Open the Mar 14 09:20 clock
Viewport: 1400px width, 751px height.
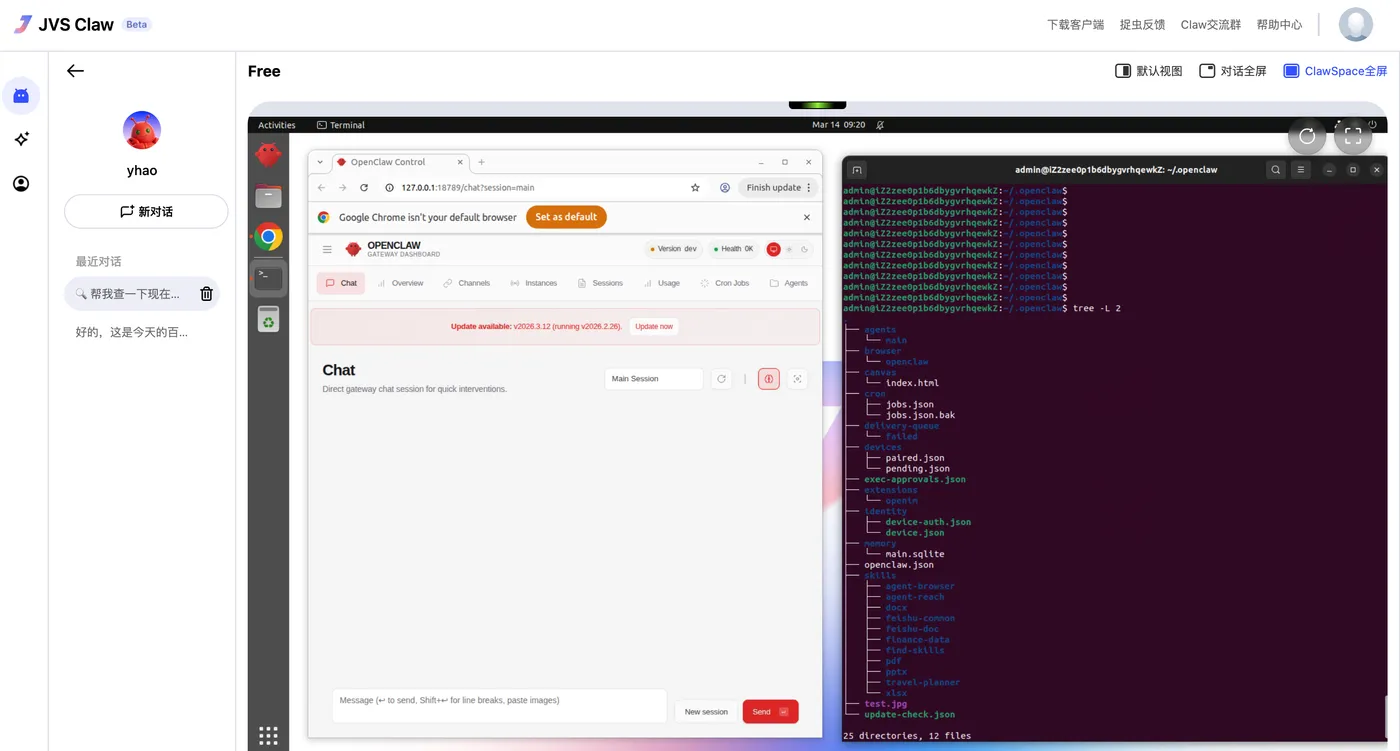[838, 125]
